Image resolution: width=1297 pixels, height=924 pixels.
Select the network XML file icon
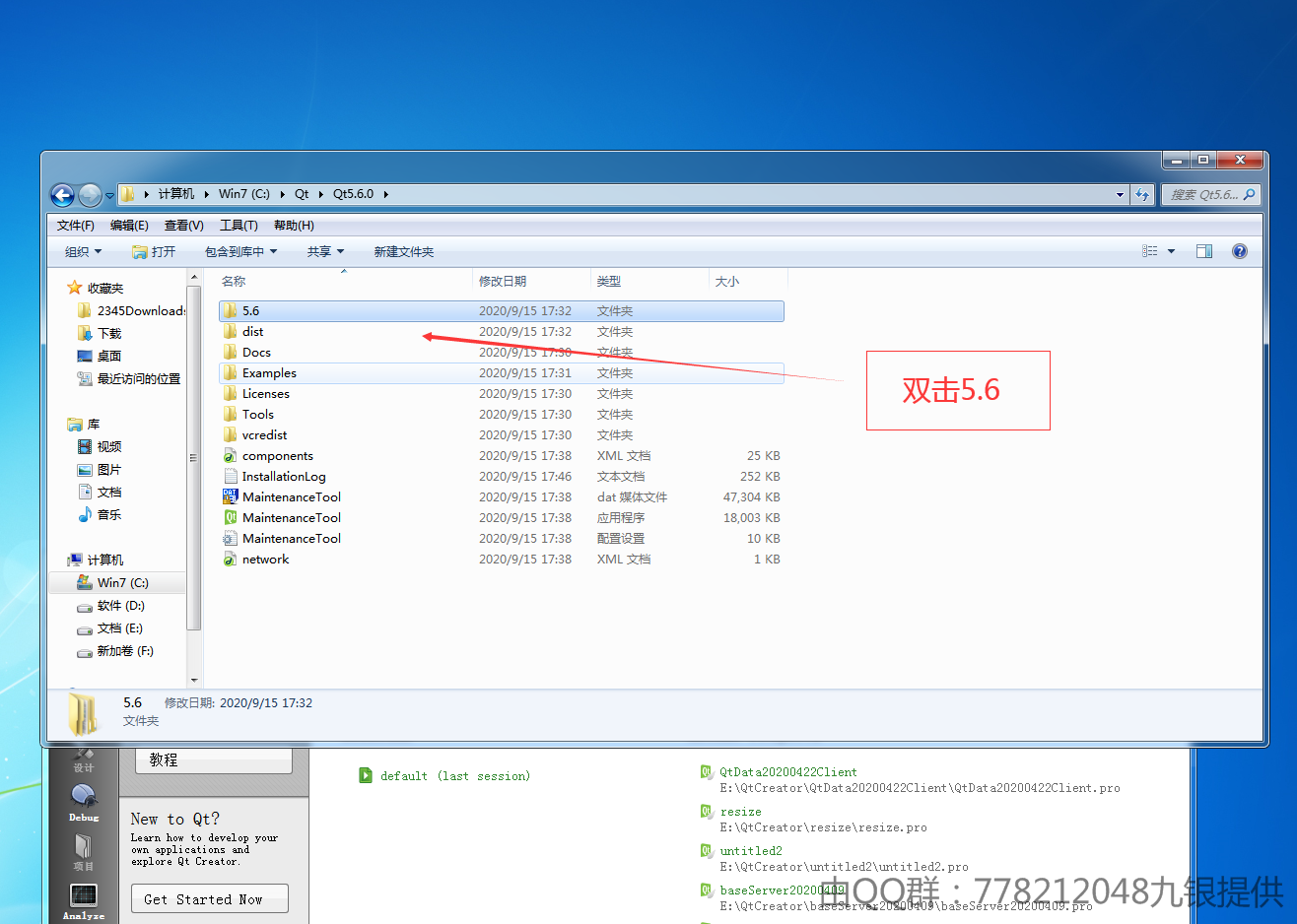[x=230, y=560]
